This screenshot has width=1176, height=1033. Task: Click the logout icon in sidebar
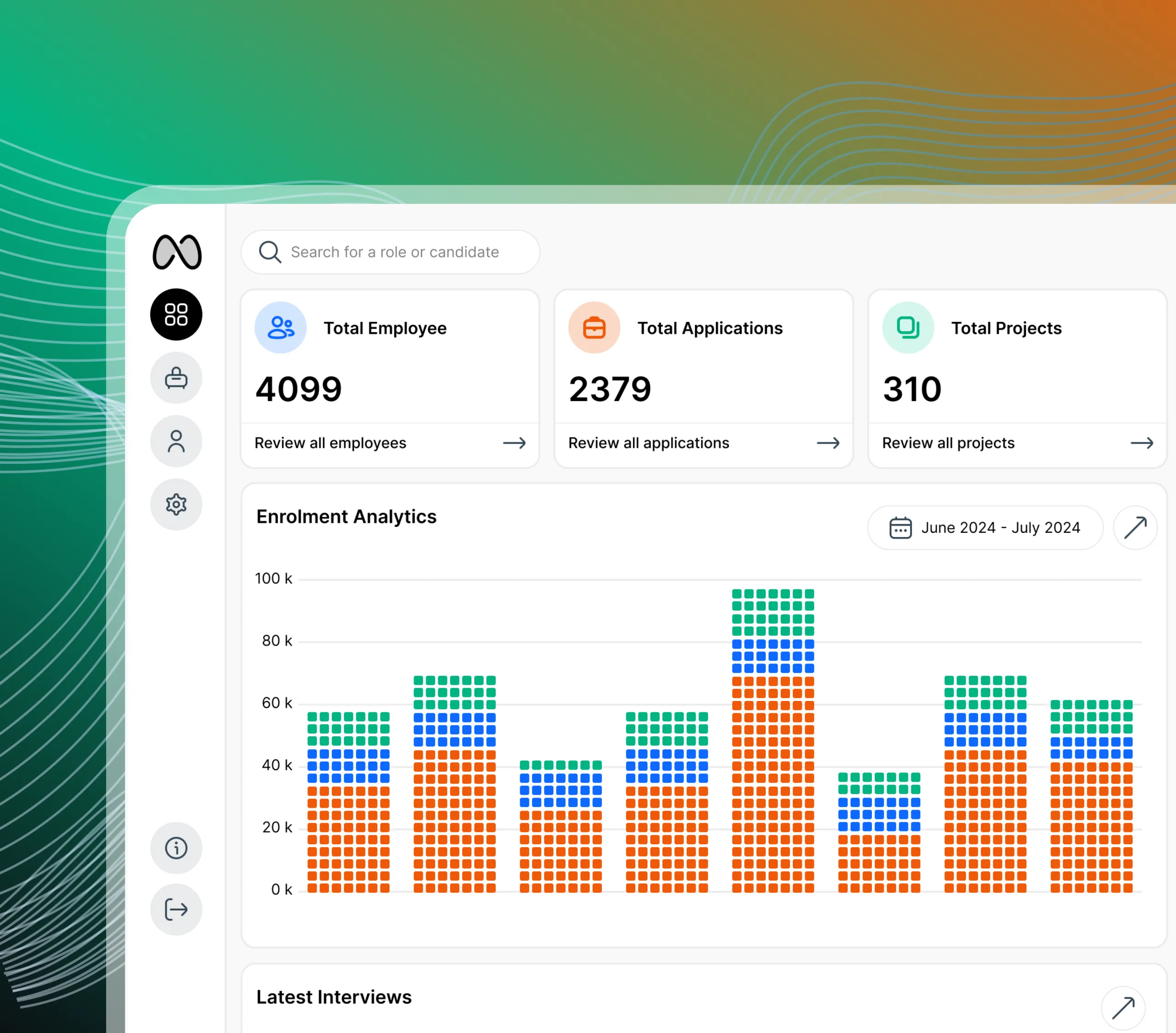(176, 909)
